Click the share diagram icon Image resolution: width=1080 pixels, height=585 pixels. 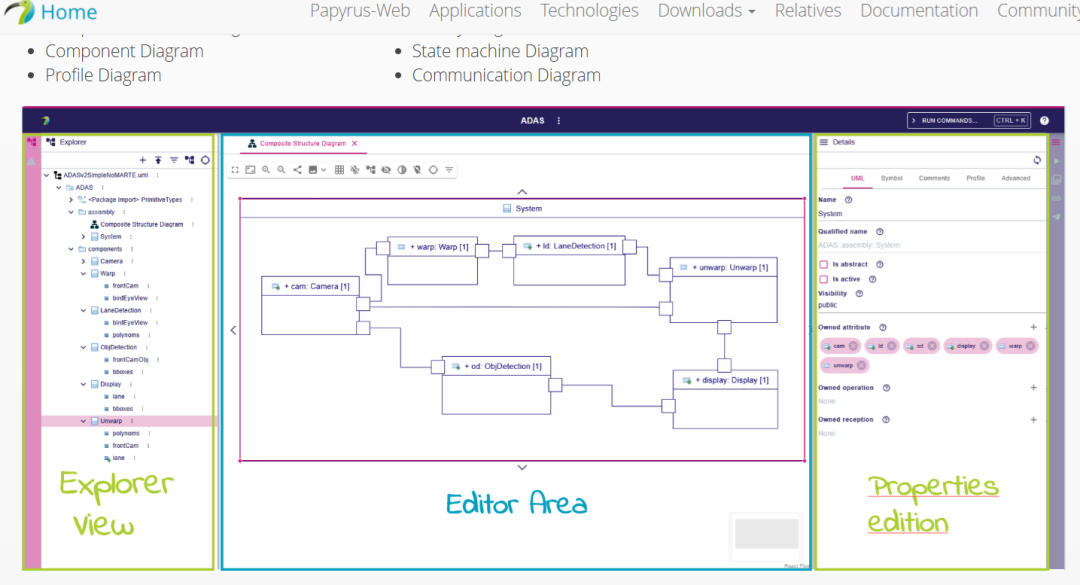298,170
